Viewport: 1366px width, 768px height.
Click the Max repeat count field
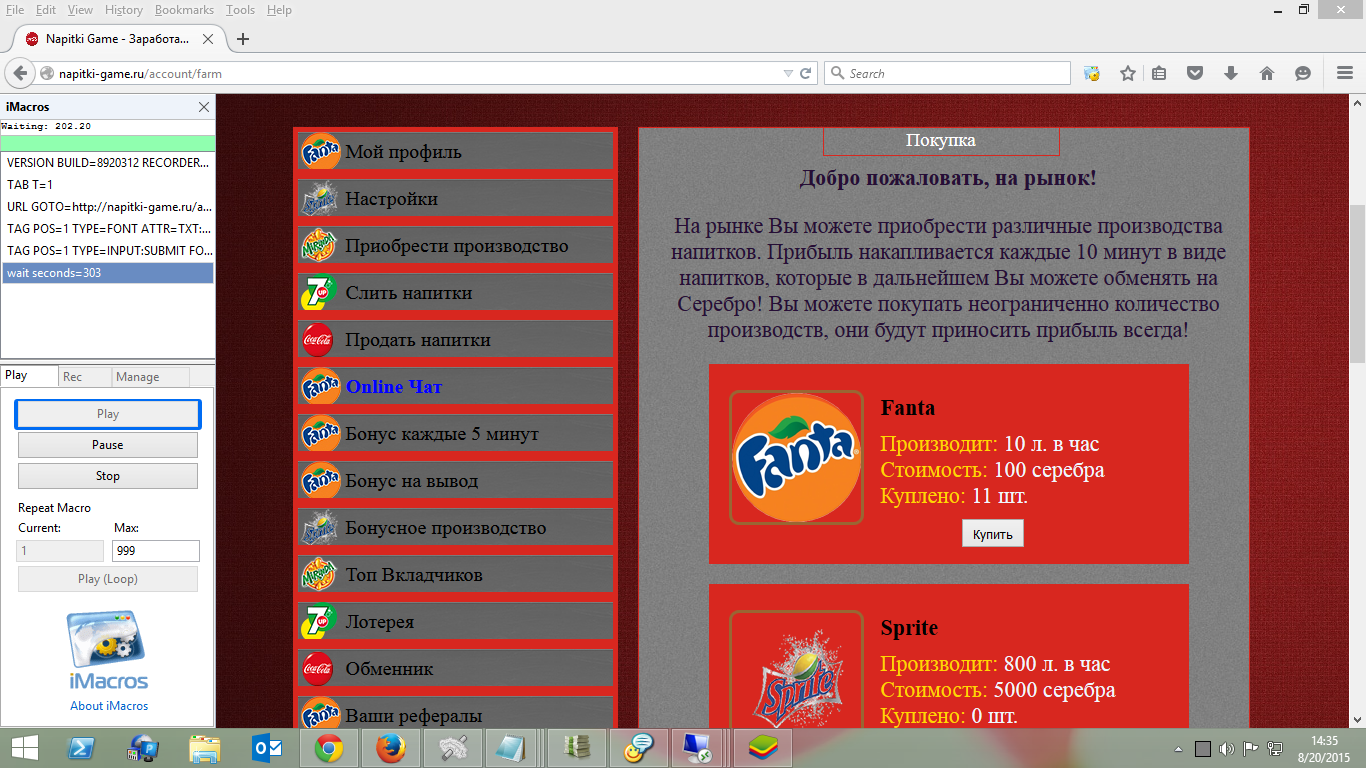tap(156, 551)
